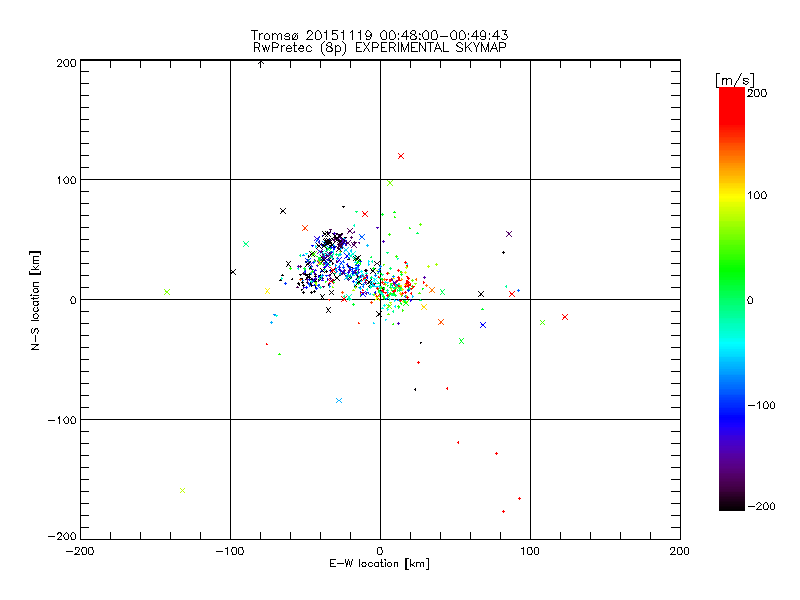Select the colorbar's '100' label in the yellow region

tap(757, 195)
